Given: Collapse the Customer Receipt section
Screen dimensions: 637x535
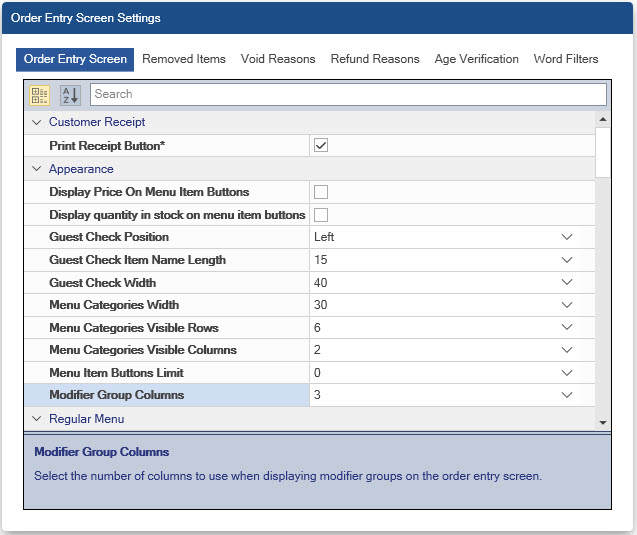Looking at the screenshot, I should coord(37,122).
